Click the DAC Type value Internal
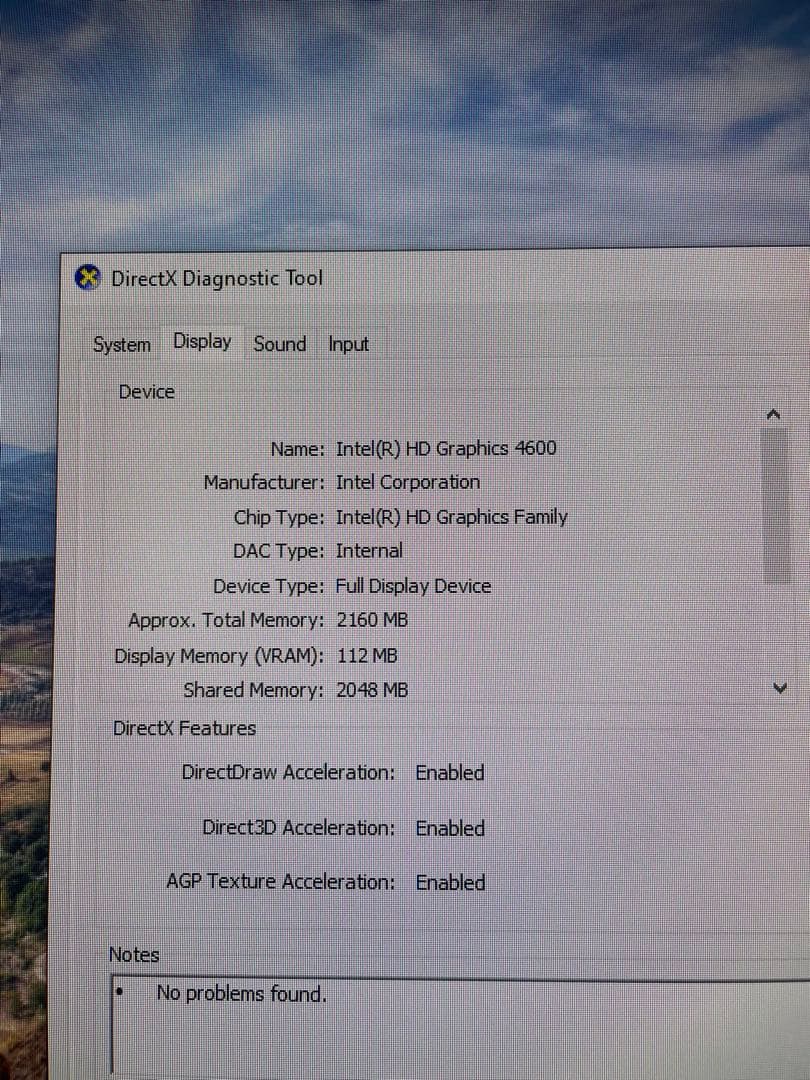 tap(368, 551)
